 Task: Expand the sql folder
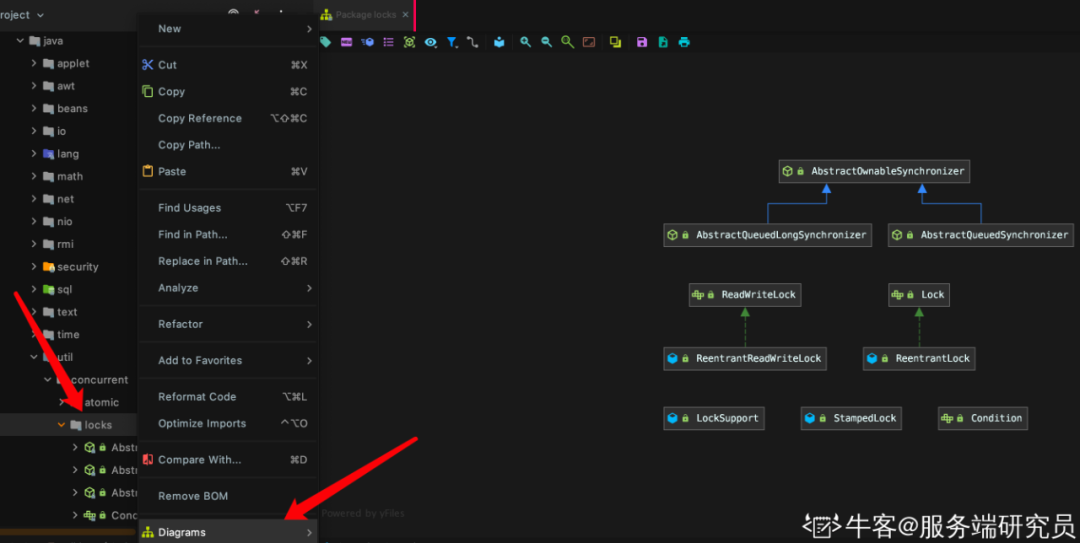[x=34, y=289]
